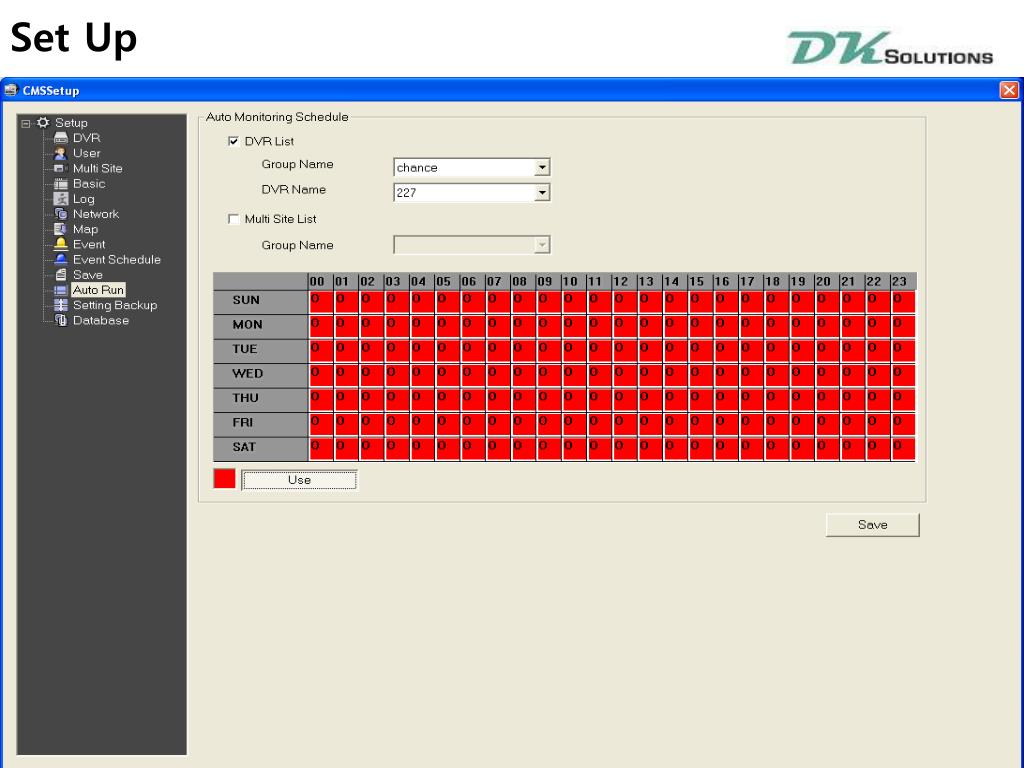1024x768 pixels.
Task: Click the disabled Multi Site Group Name dropdown
Action: pos(472,245)
